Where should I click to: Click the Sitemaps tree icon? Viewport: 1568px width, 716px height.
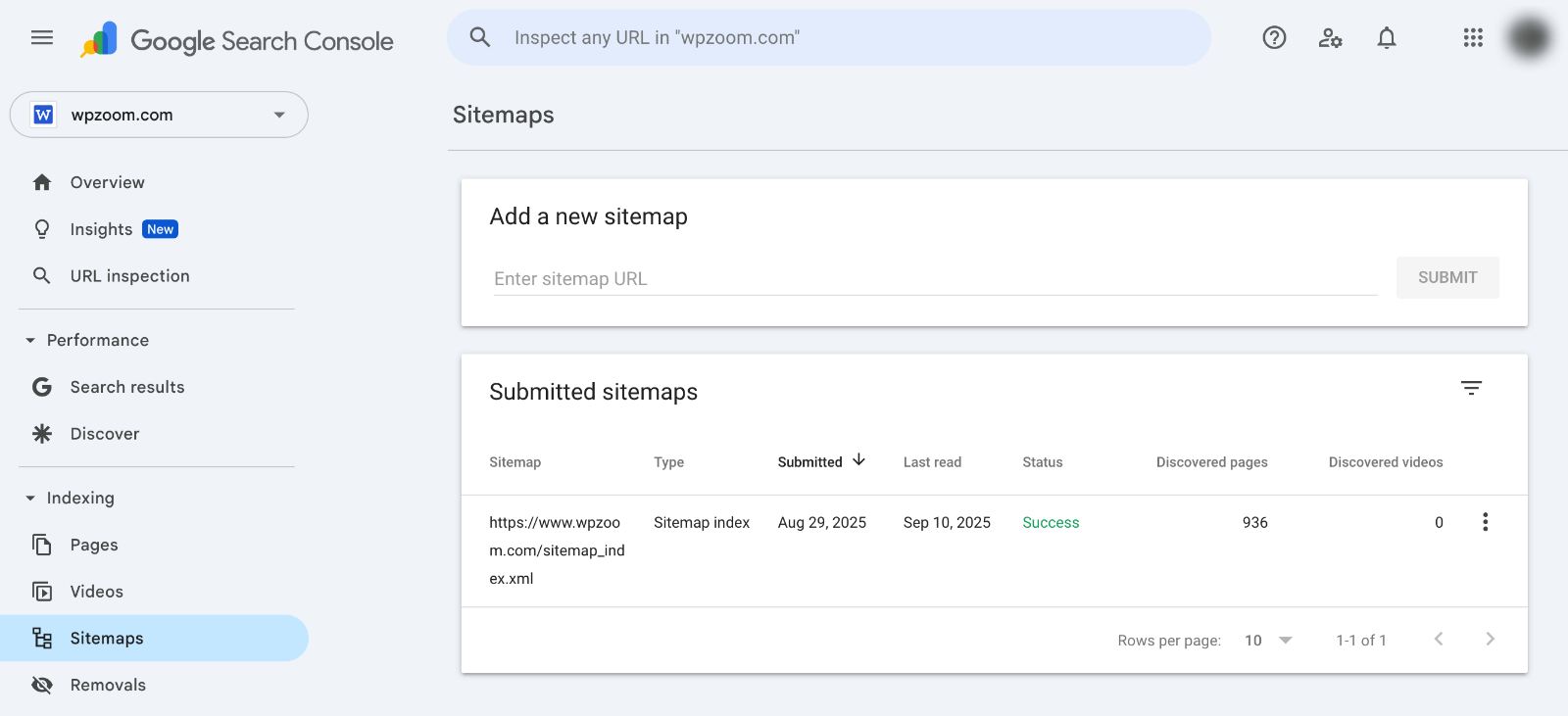[x=42, y=639]
